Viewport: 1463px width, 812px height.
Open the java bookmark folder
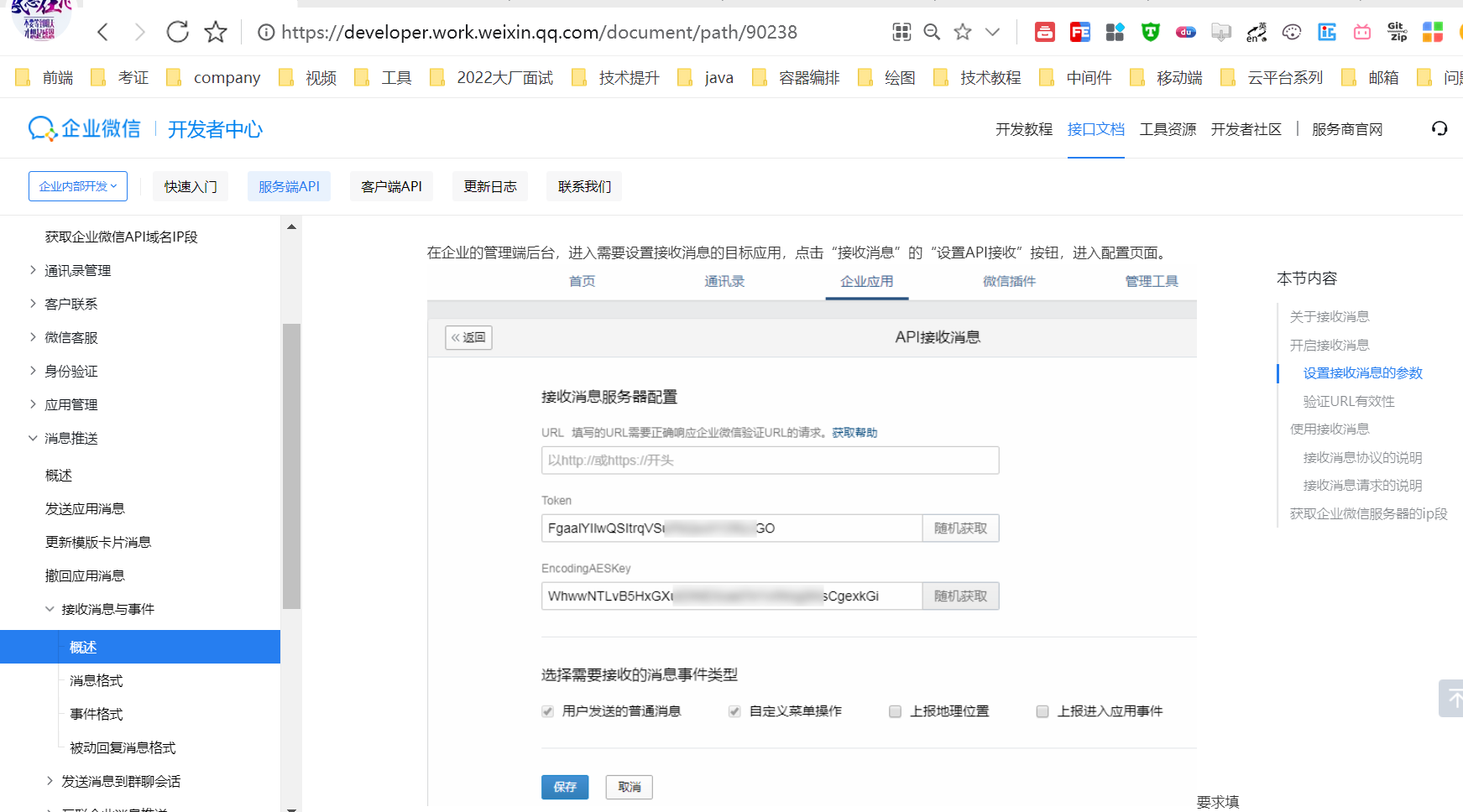[705, 78]
